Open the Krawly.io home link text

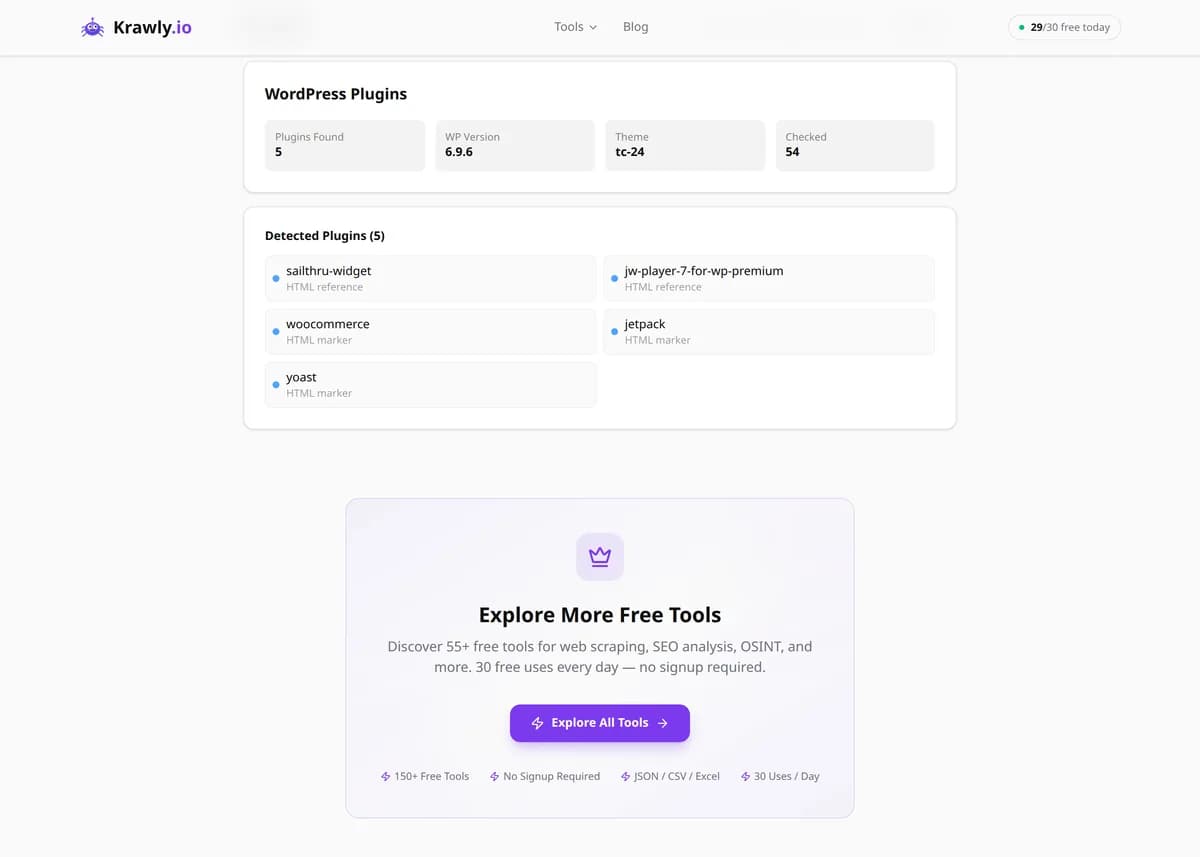pos(152,27)
